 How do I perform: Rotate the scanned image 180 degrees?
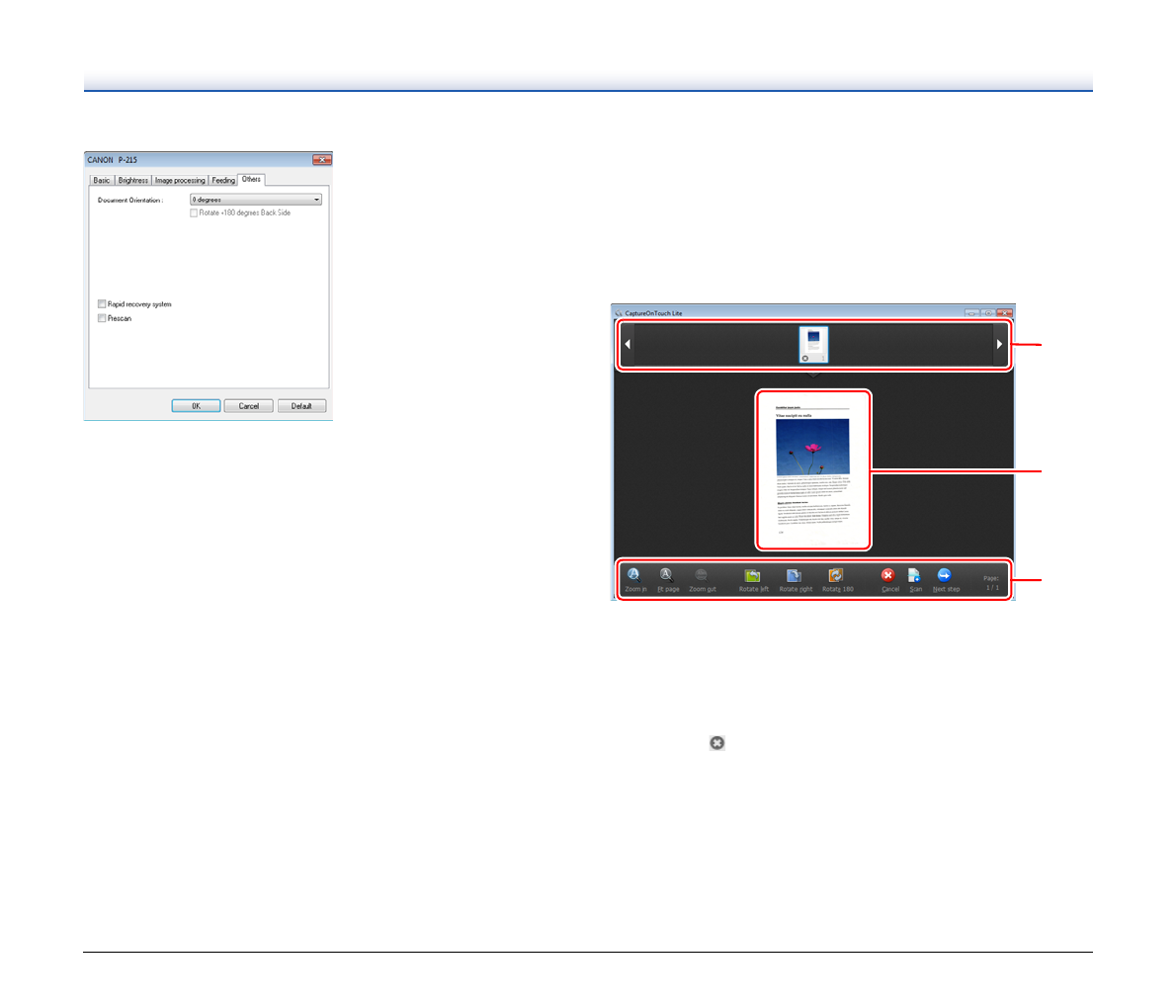(x=836, y=576)
